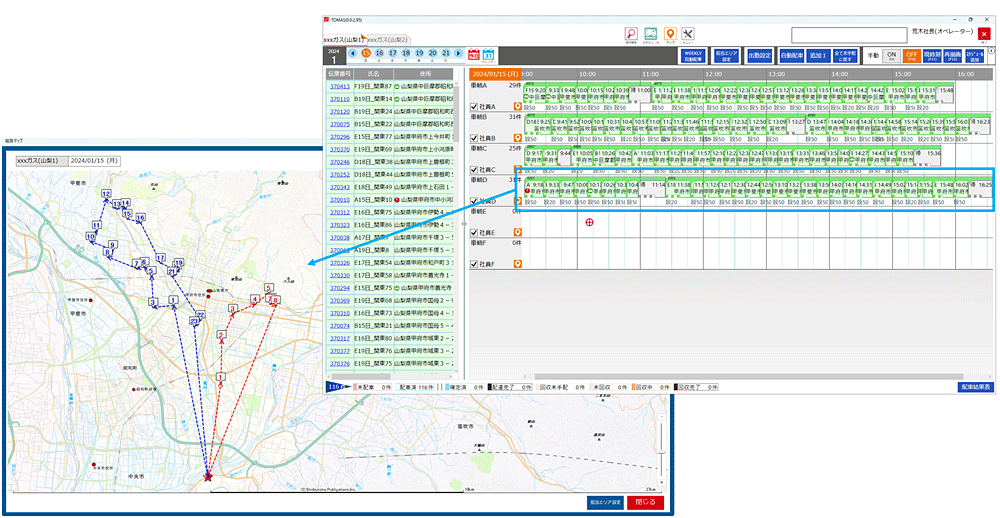Screen dimensions: 1000x518
Task: Click the 2024/01/15 (月) date header
Action: [496, 74]
